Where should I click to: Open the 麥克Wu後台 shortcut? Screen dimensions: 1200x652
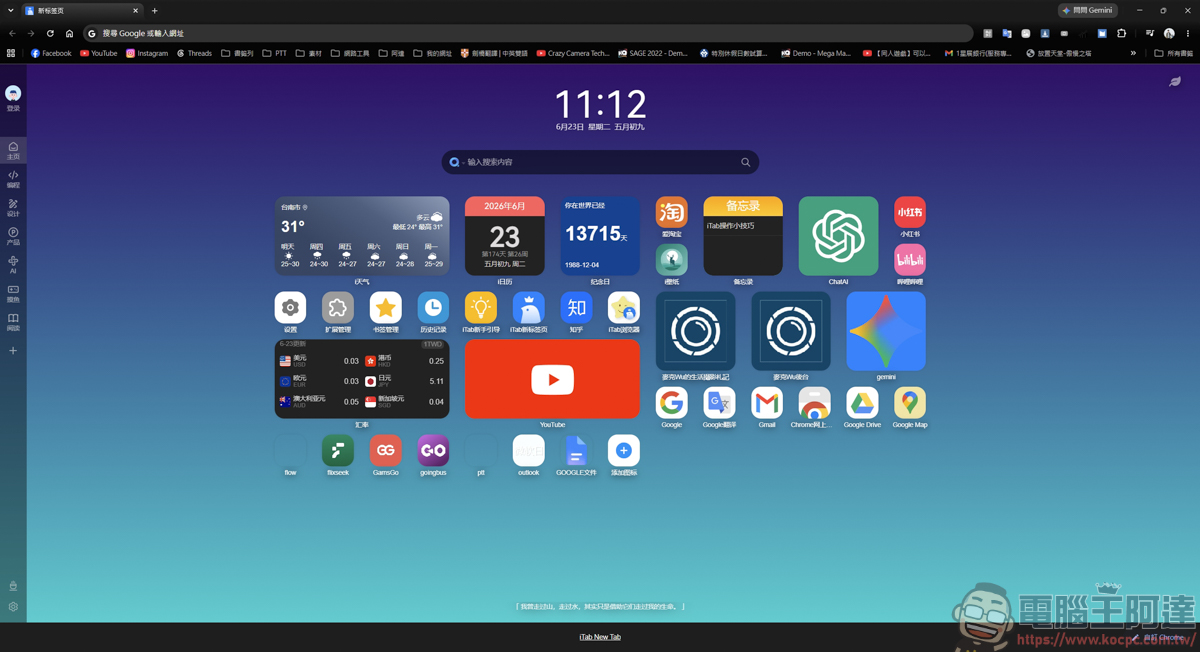(791, 331)
